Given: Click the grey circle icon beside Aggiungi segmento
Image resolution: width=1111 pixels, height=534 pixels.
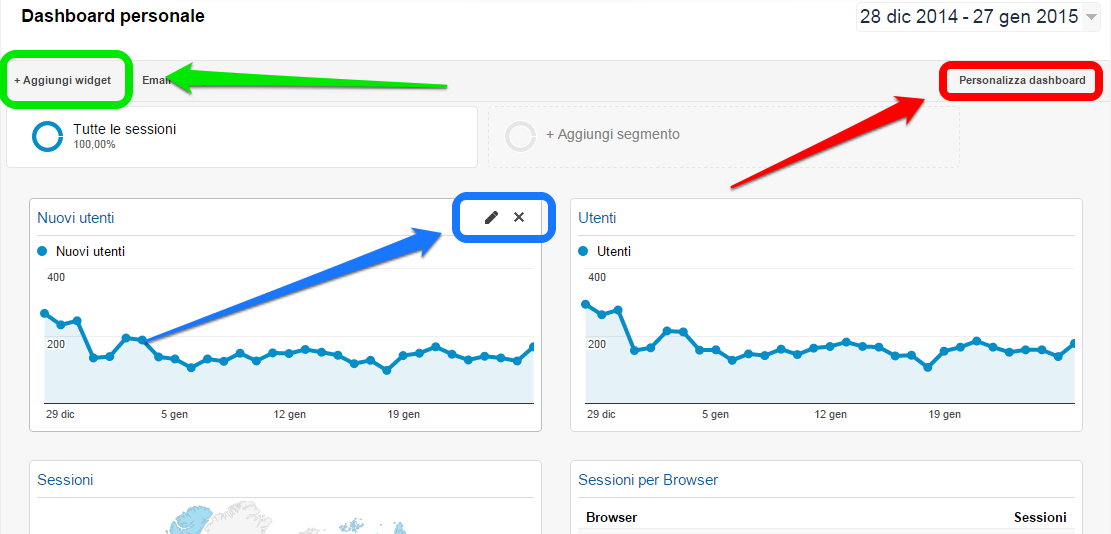Looking at the screenshot, I should (x=521, y=136).
